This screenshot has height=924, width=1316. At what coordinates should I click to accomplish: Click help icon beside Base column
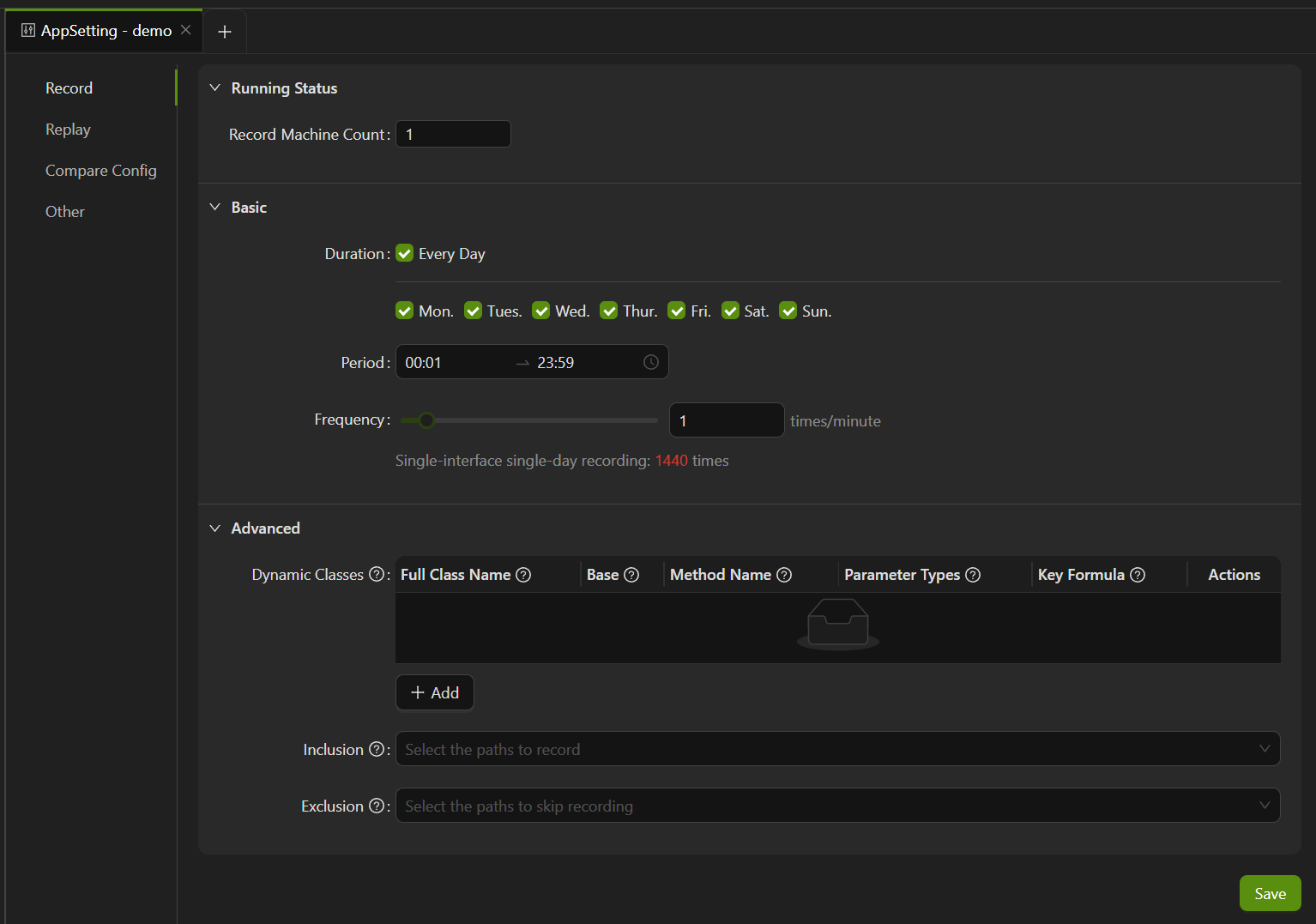point(631,575)
